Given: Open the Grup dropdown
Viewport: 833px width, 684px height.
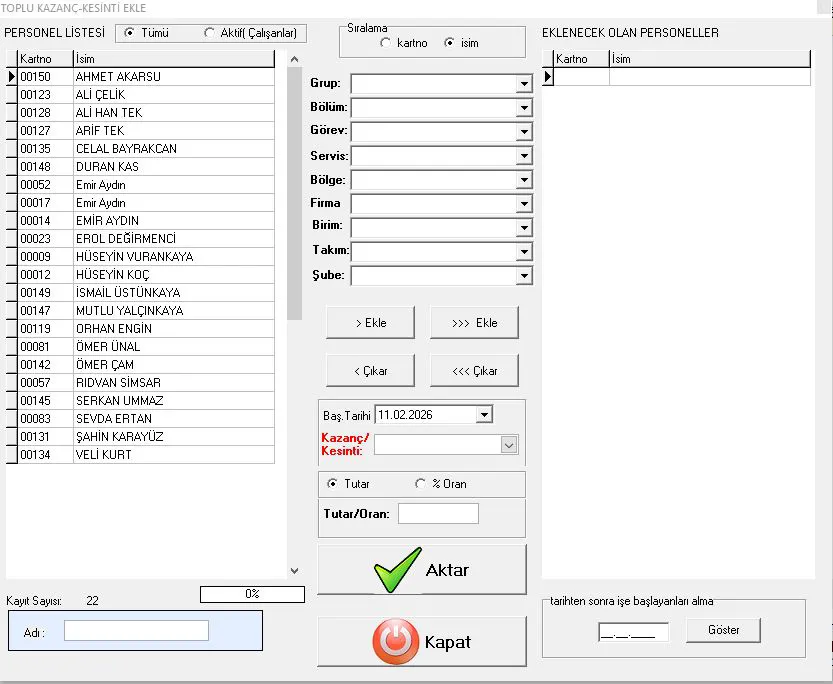Looking at the screenshot, I should (x=524, y=84).
